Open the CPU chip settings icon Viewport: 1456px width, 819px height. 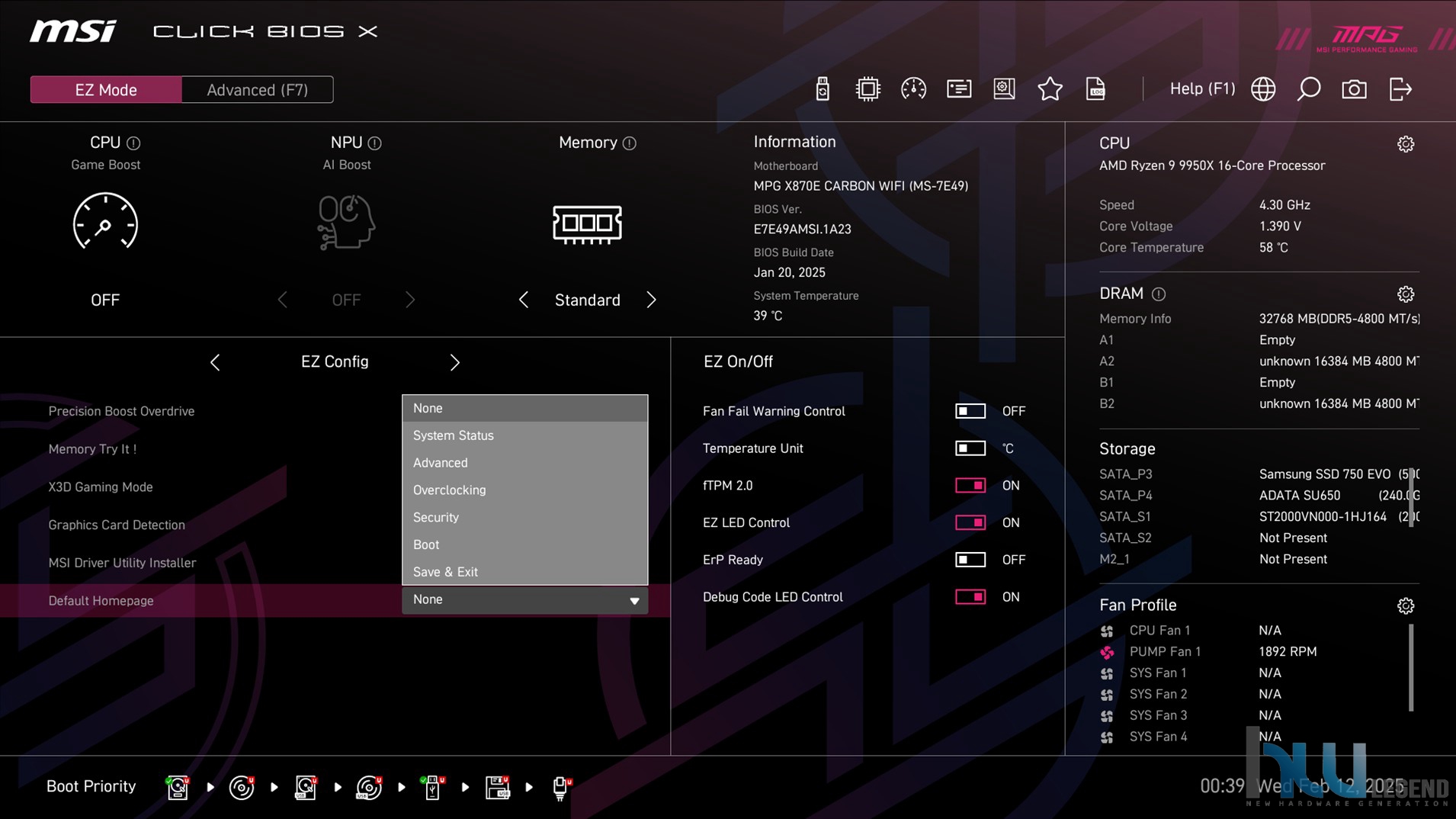[x=868, y=89]
